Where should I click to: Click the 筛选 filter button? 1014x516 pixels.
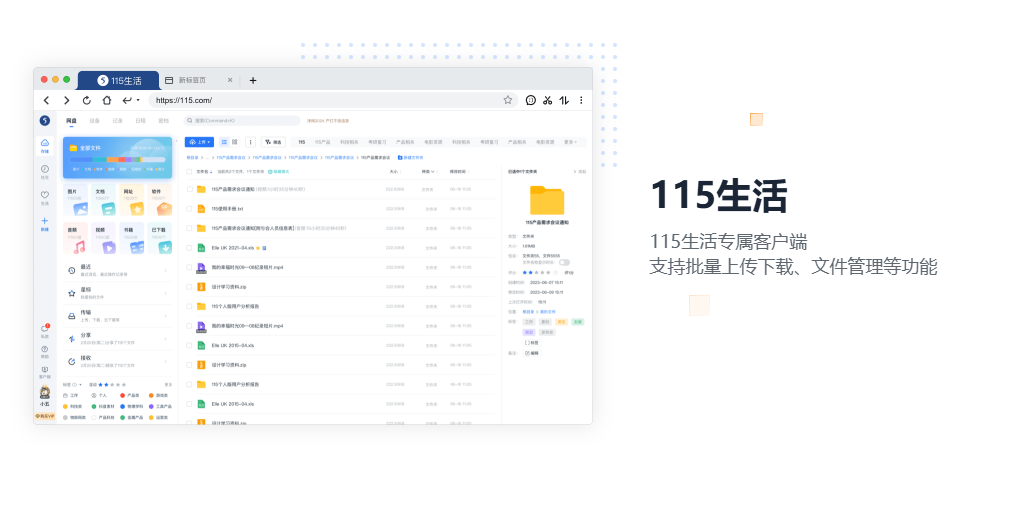(x=273, y=142)
